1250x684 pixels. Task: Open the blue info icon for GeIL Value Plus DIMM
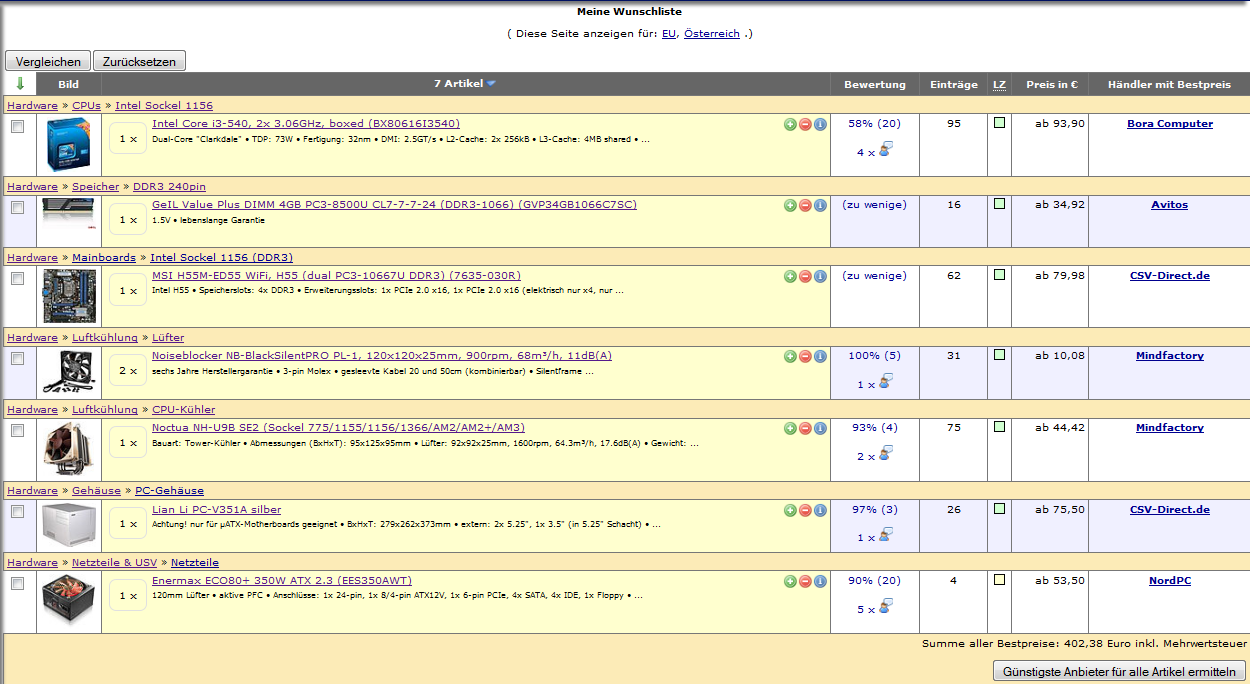coord(820,205)
